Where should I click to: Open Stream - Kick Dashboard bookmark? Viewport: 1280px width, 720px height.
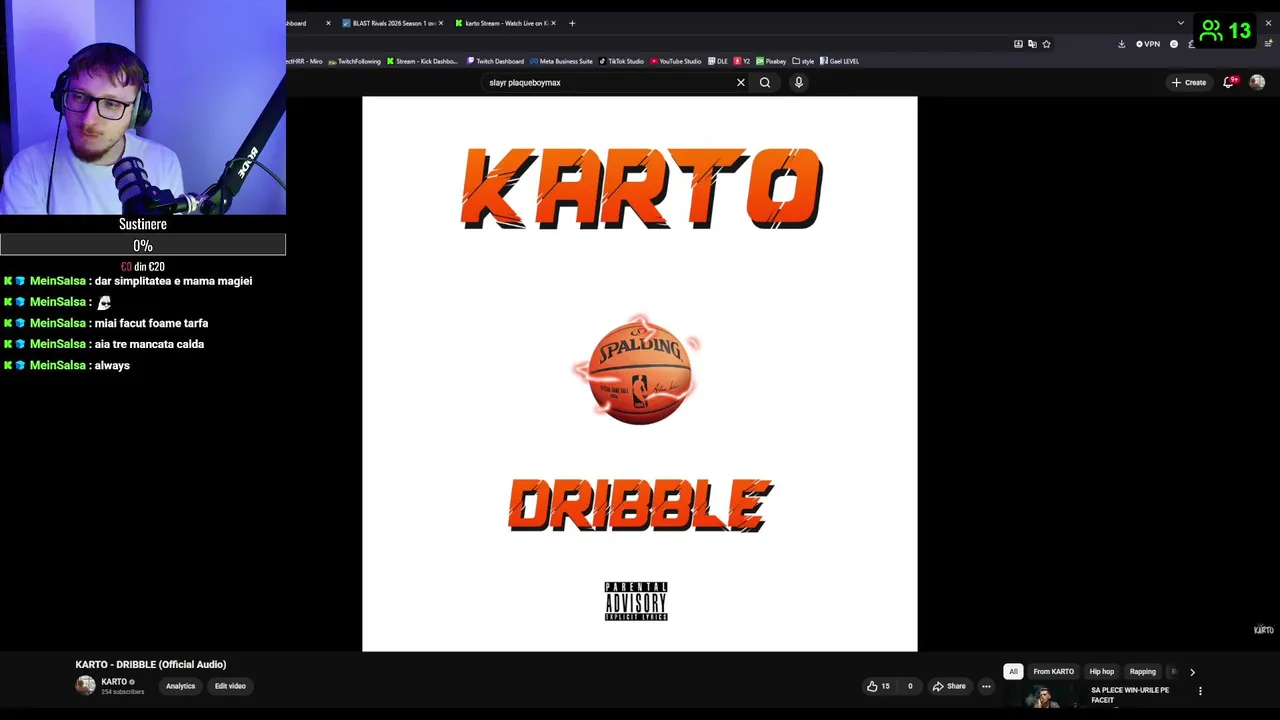click(422, 61)
